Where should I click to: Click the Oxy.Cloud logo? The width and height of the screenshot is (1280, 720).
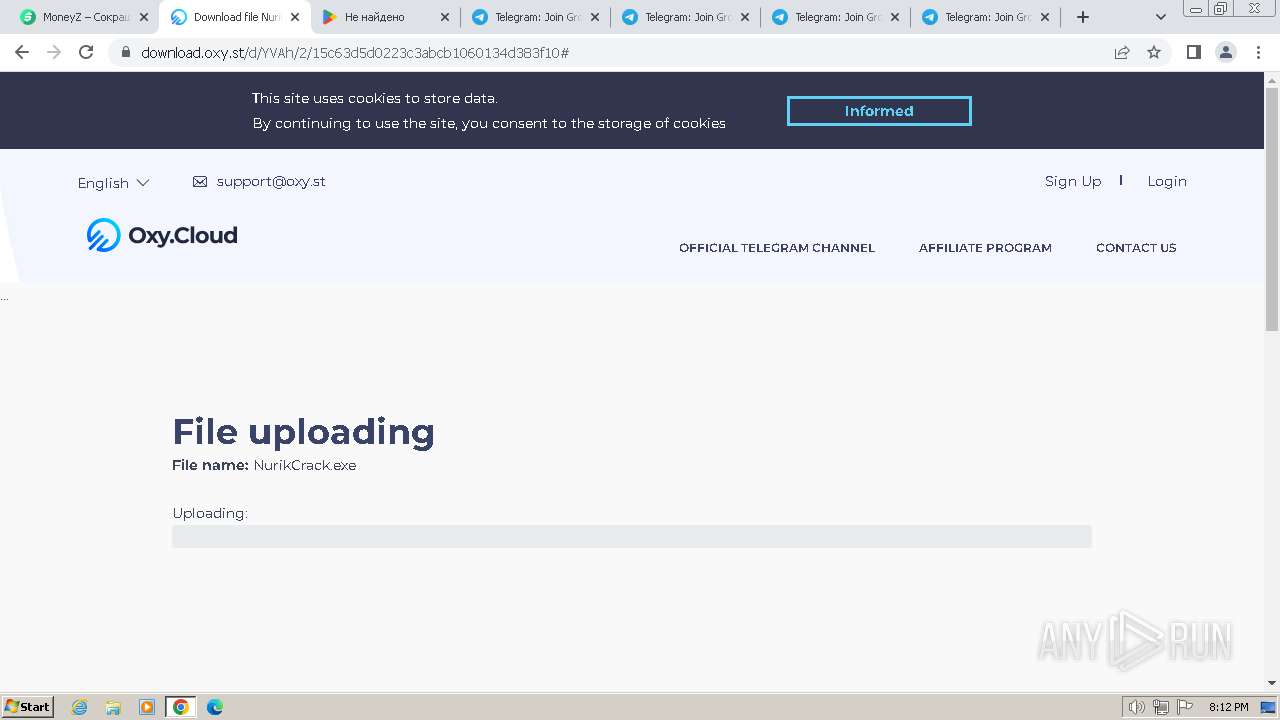(x=162, y=235)
